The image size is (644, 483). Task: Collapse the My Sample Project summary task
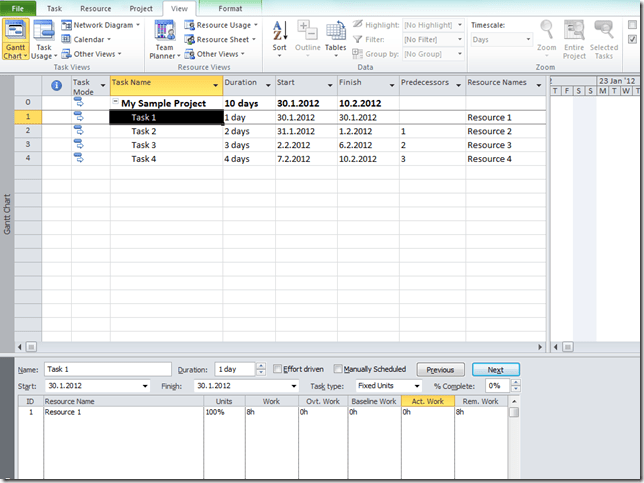pyautogui.click(x=116, y=103)
